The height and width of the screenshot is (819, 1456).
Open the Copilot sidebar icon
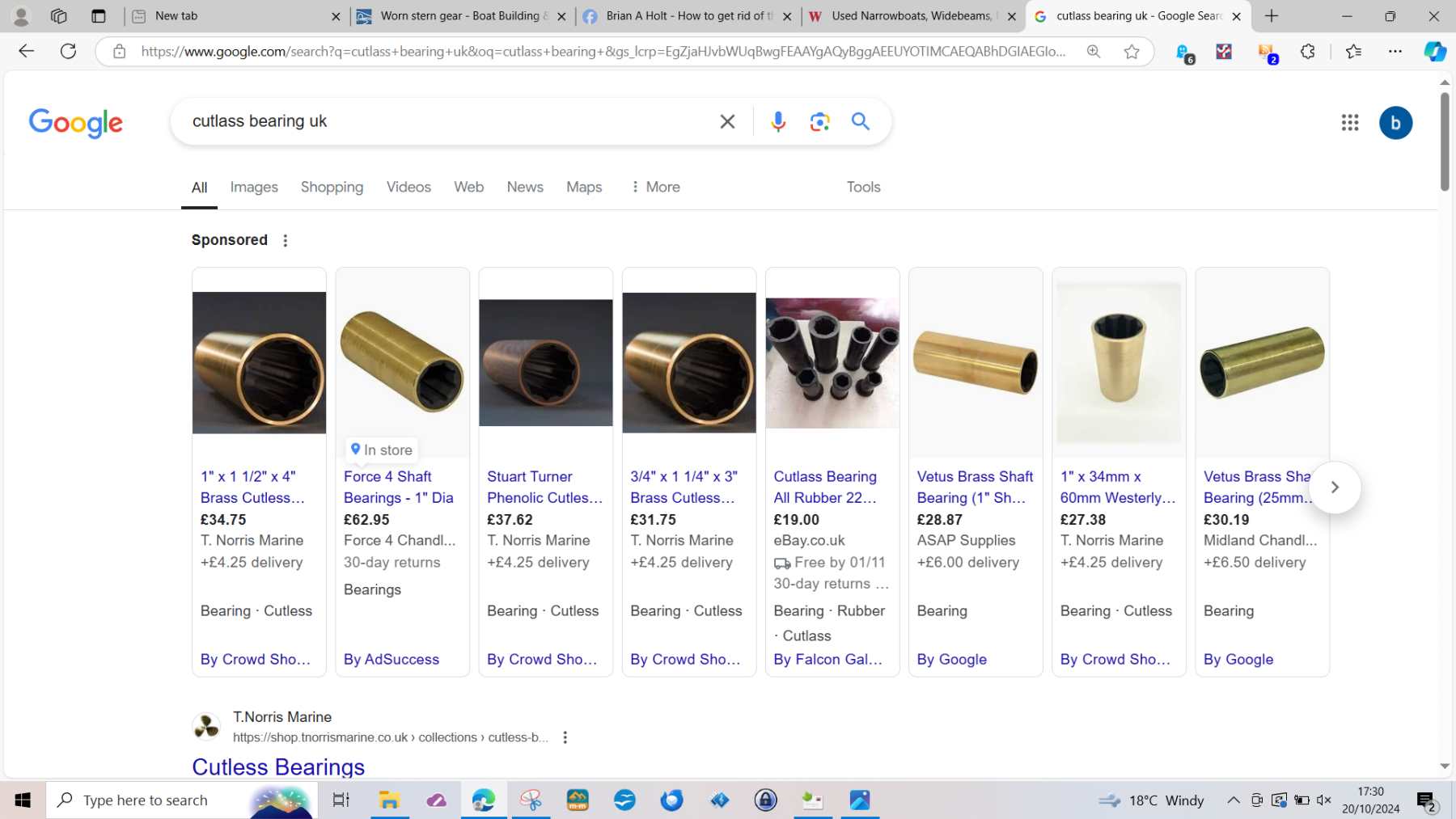coord(1434,52)
